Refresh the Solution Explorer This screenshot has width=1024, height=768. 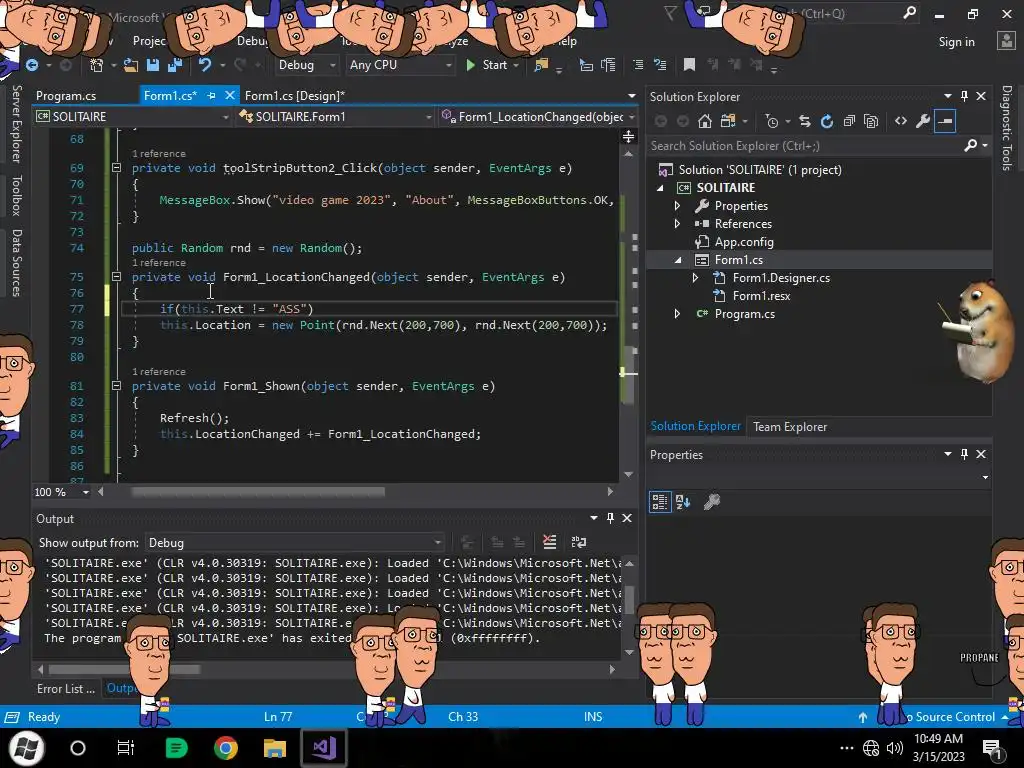(827, 121)
